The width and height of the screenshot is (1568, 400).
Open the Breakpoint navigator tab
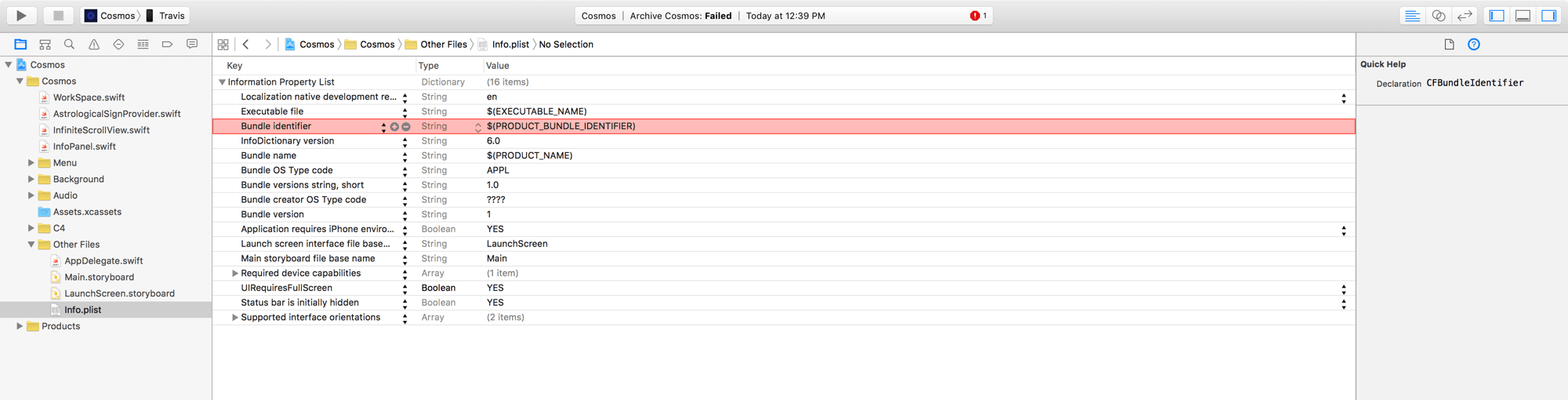coord(167,45)
